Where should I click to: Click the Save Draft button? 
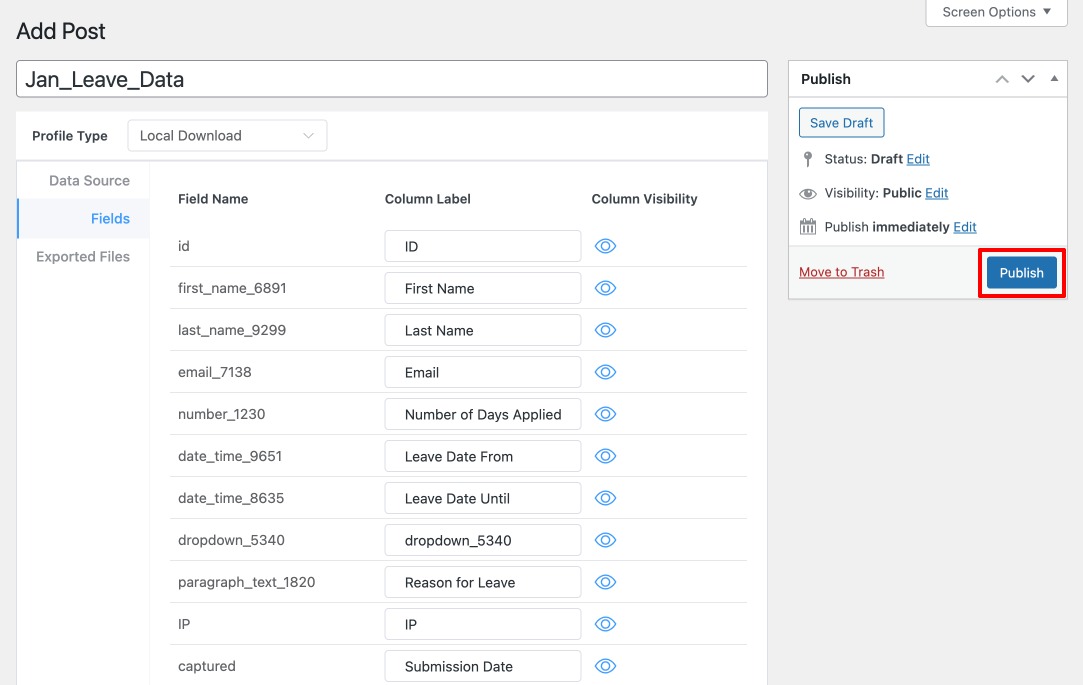[x=841, y=123]
